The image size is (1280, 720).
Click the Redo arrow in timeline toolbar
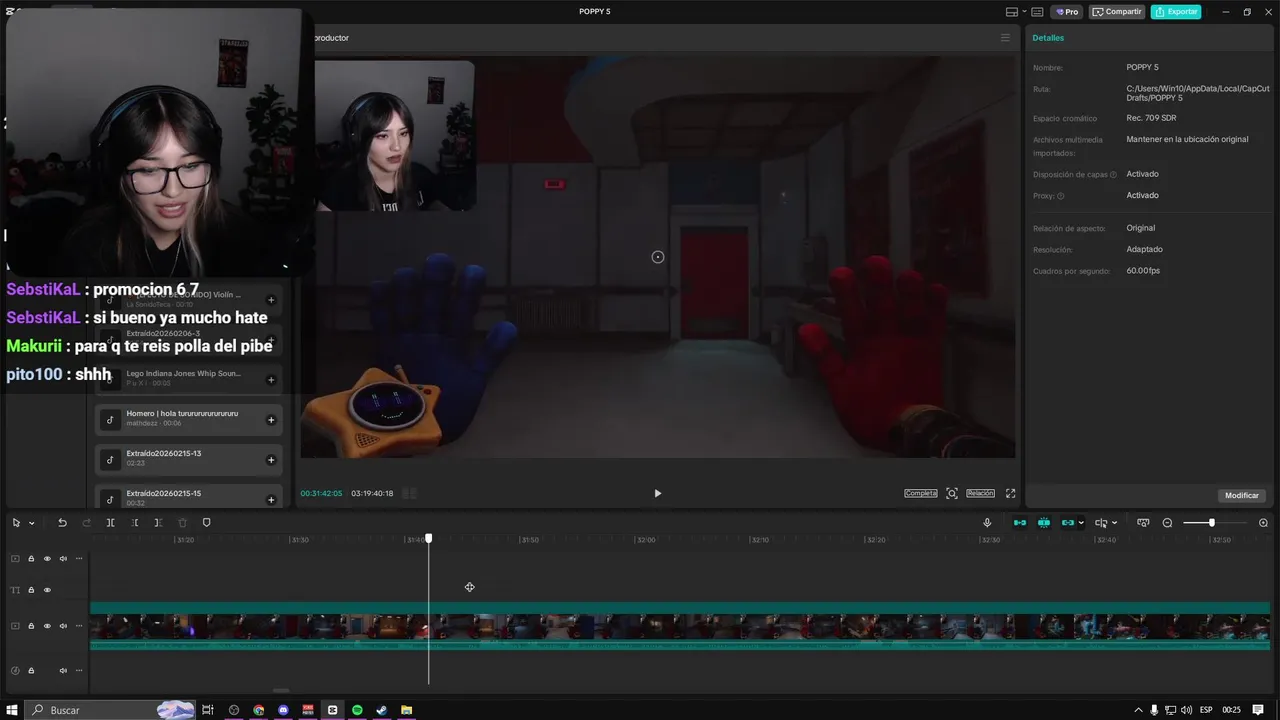pyautogui.click(x=86, y=523)
